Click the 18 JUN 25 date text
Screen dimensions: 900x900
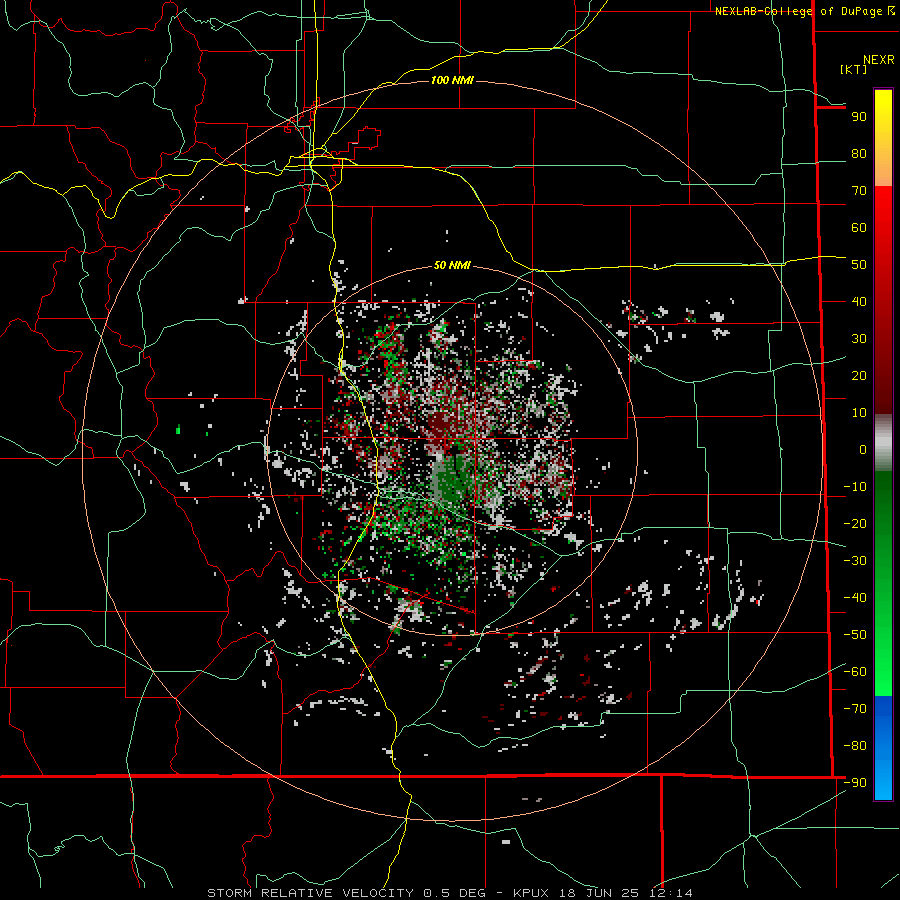[599, 893]
